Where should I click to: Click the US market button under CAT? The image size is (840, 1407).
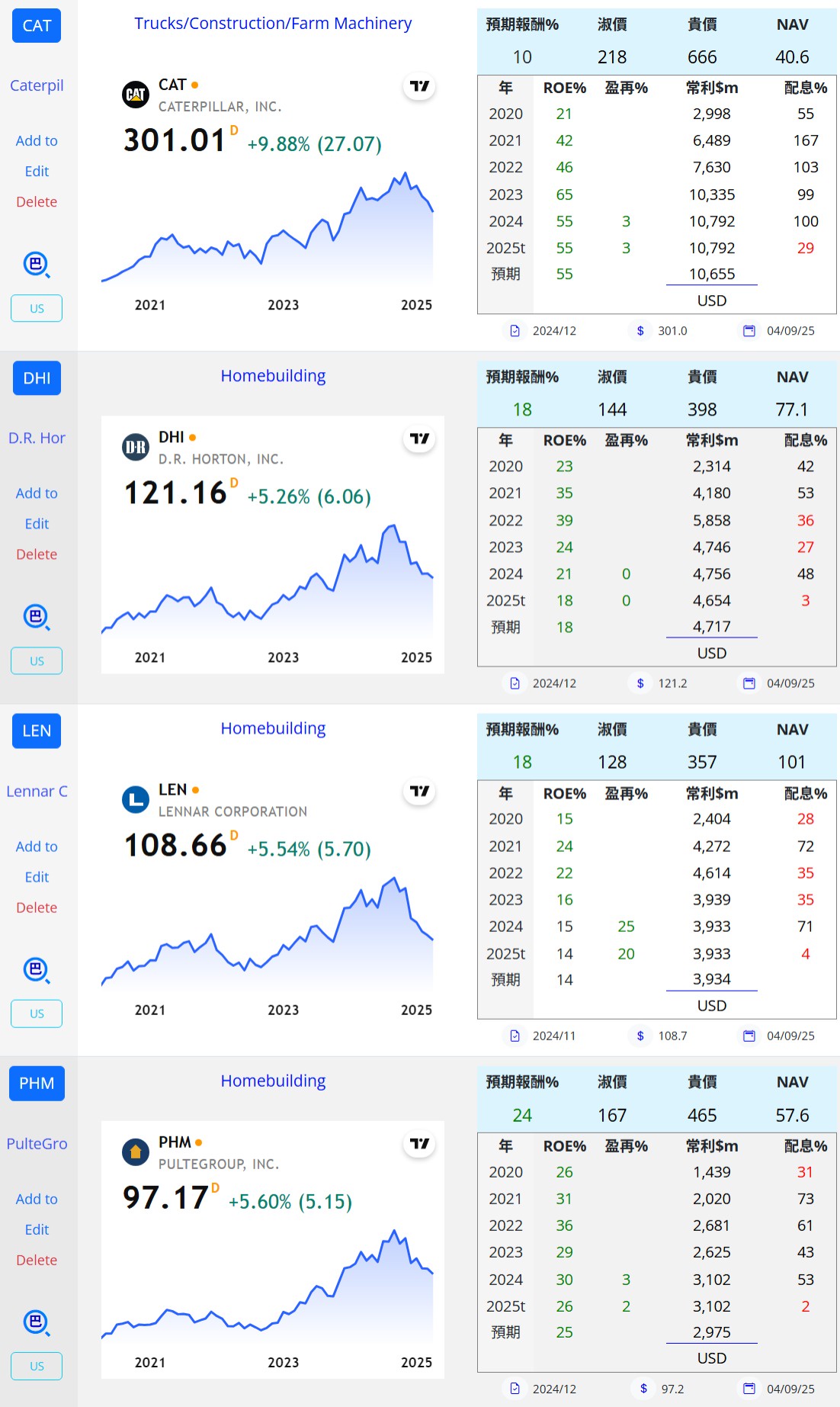[x=37, y=309]
